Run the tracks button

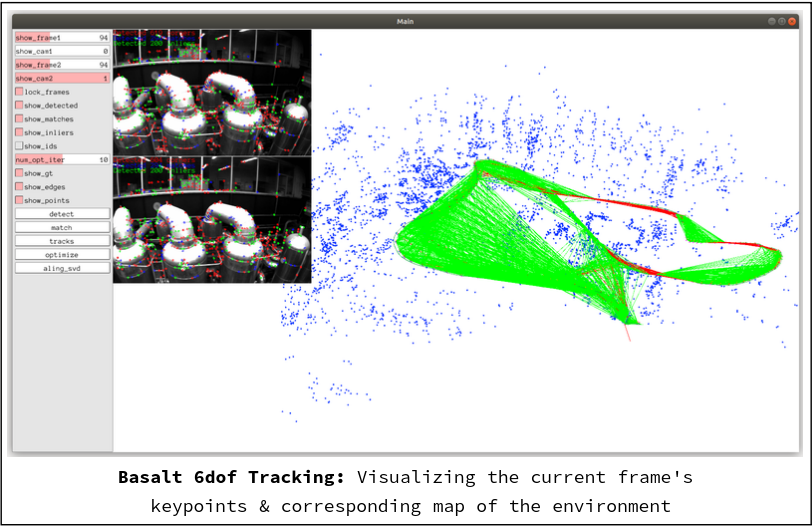click(62, 241)
